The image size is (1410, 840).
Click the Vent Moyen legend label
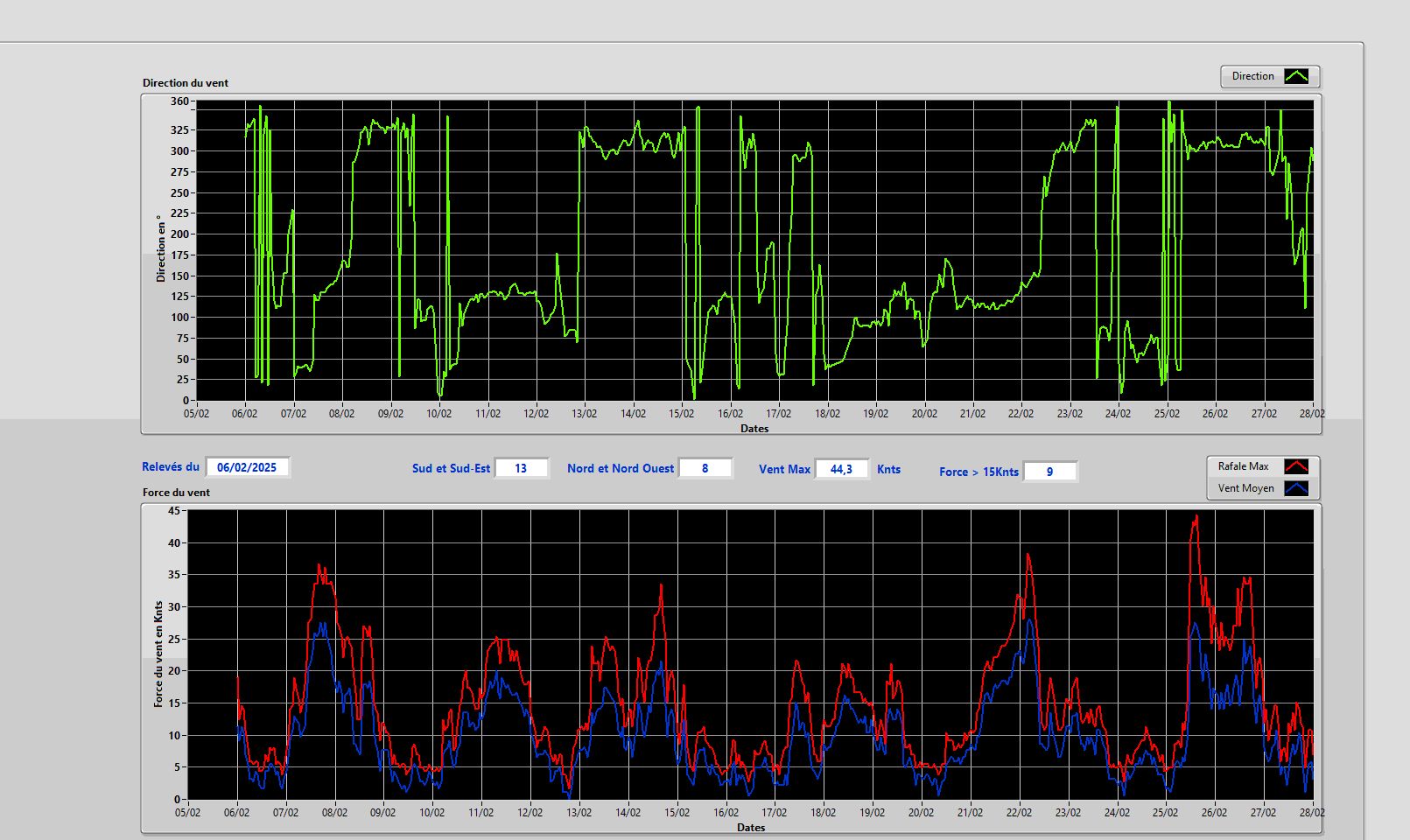[x=1245, y=488]
